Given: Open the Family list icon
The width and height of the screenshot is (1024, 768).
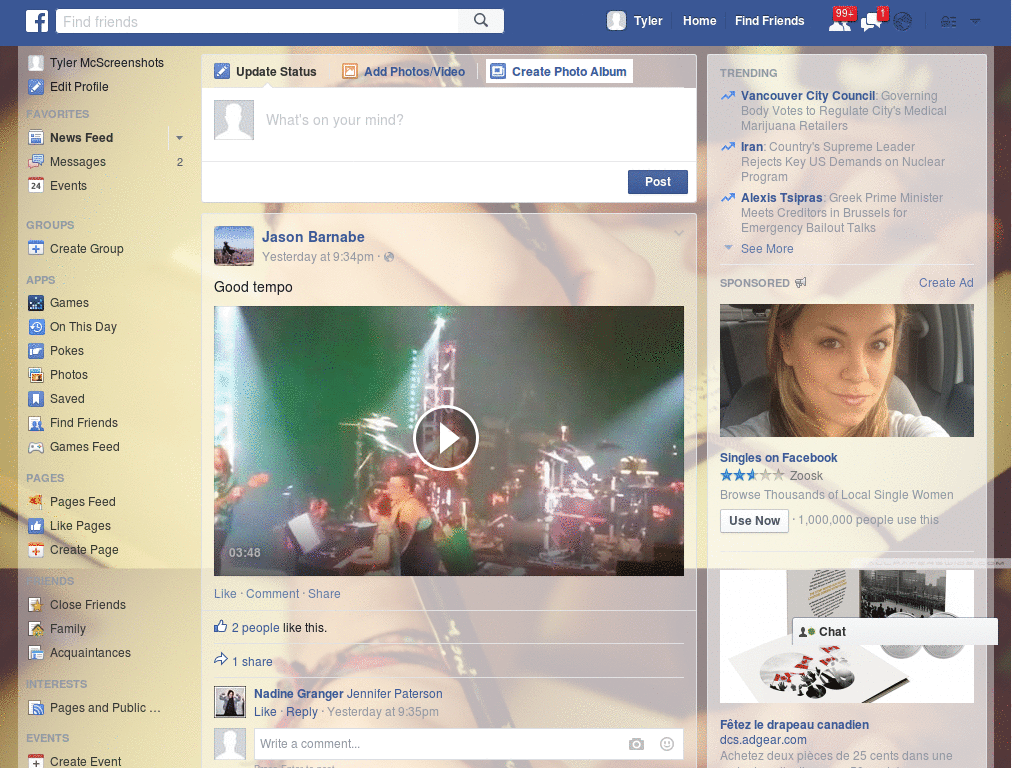Looking at the screenshot, I should 36,630.
